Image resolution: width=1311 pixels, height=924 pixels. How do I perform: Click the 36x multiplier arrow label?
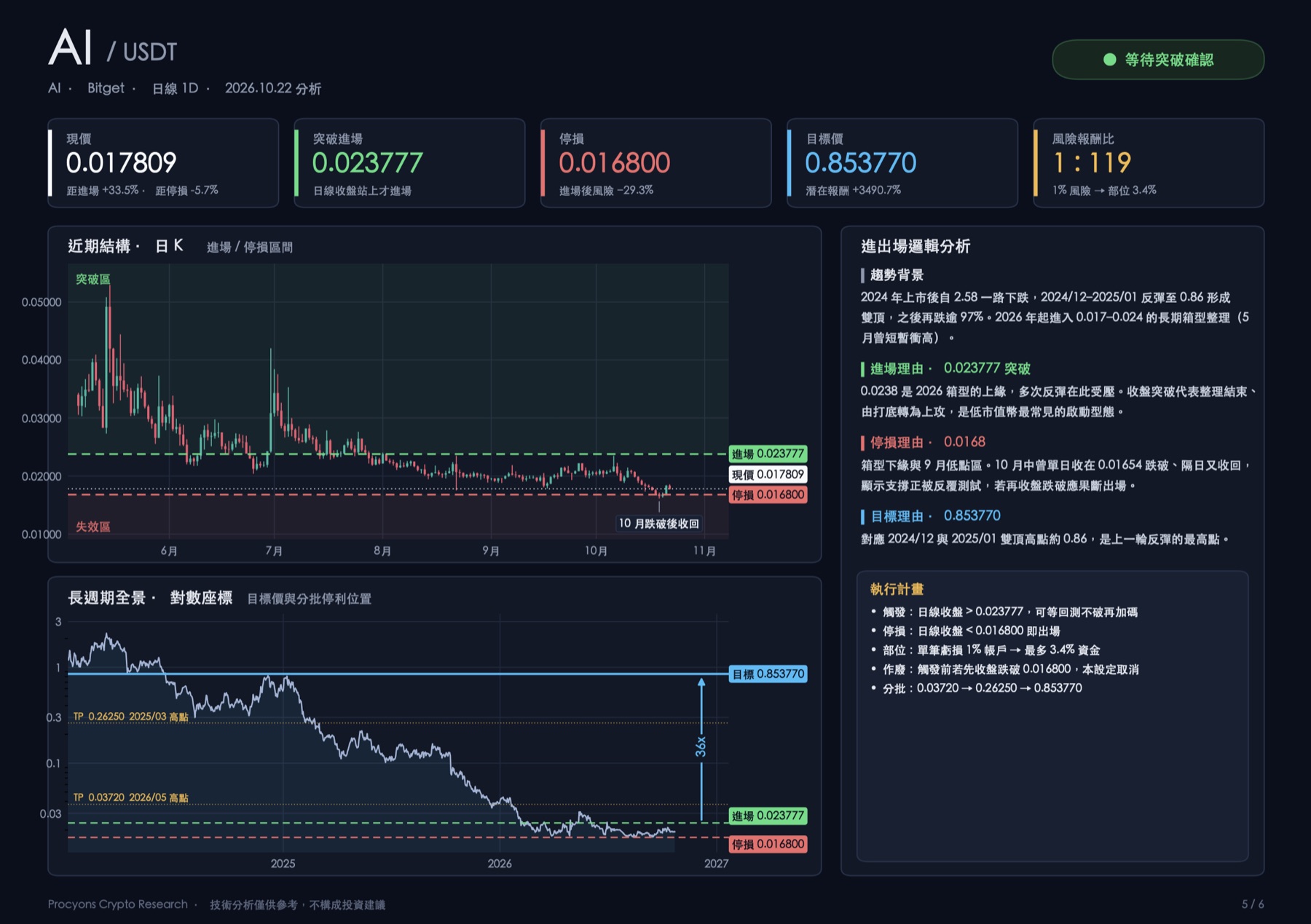click(x=701, y=746)
